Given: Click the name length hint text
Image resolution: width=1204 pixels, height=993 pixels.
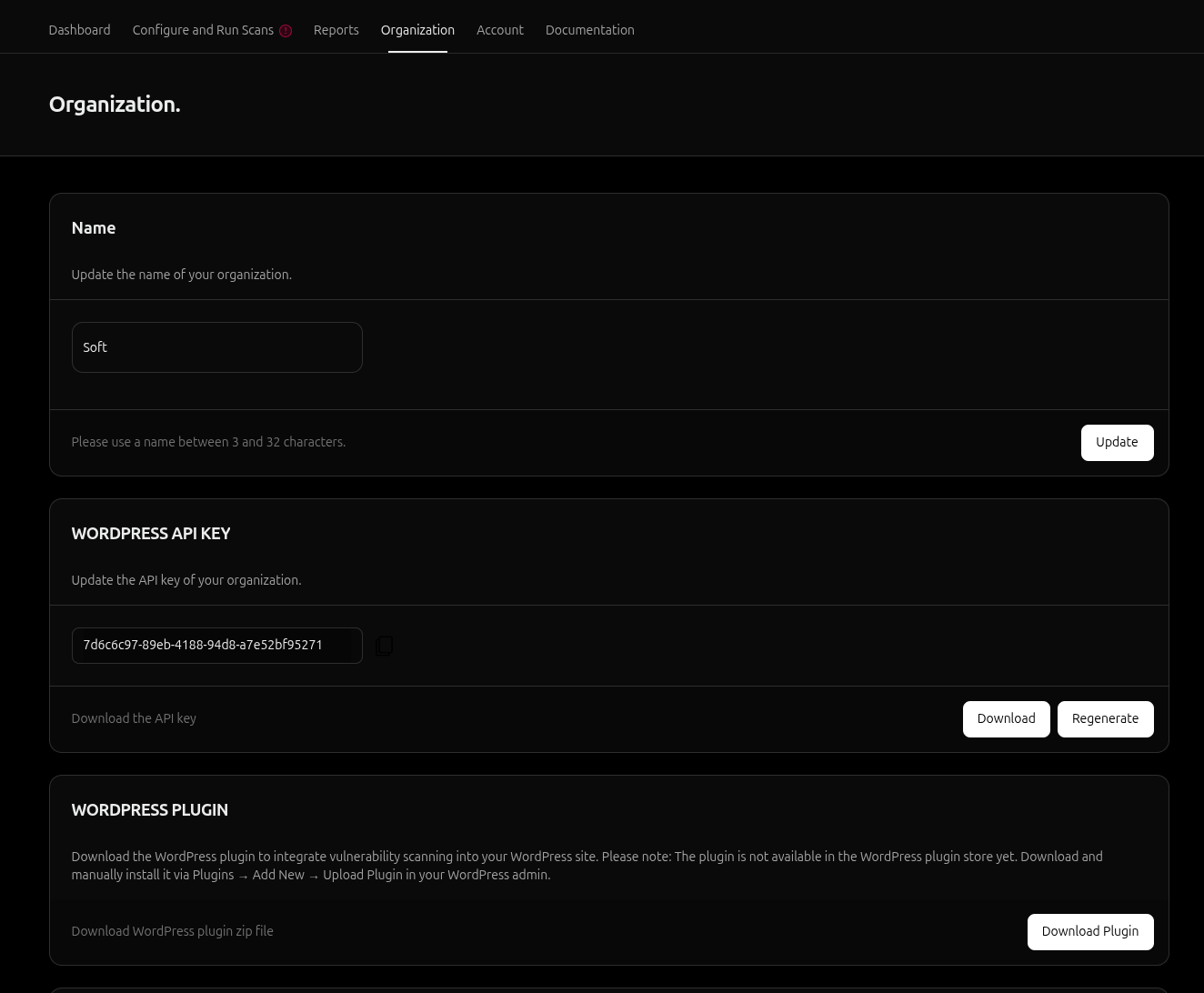Looking at the screenshot, I should click(208, 442).
